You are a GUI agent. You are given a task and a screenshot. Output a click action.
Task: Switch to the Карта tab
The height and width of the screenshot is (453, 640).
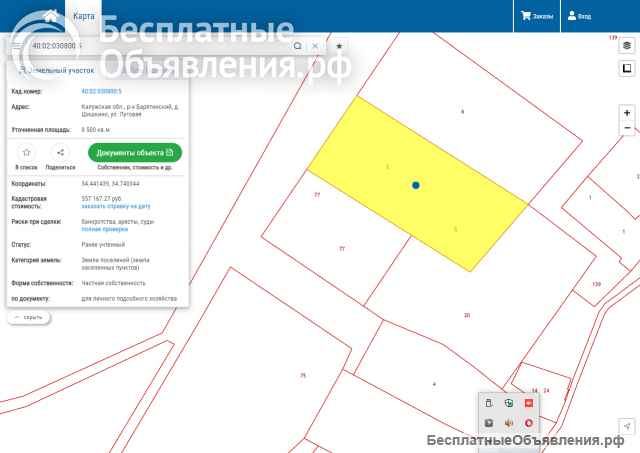coord(84,16)
